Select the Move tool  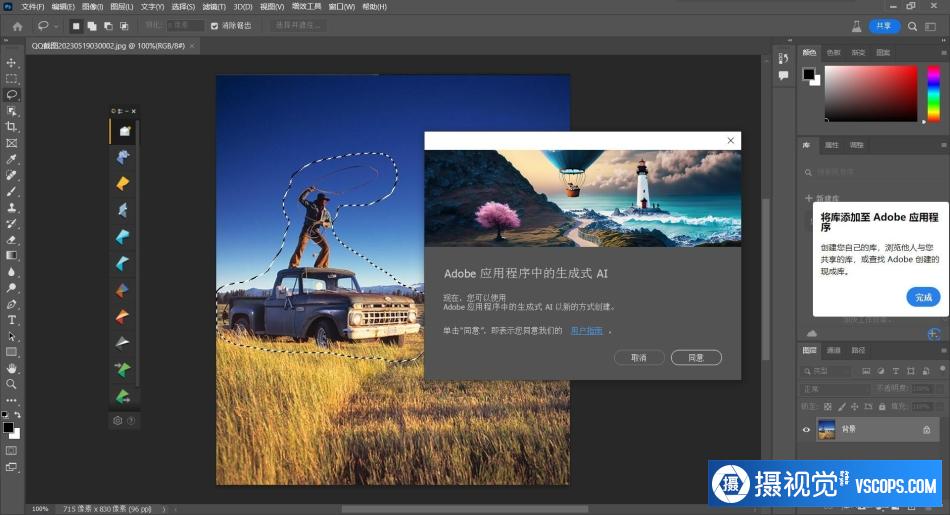coord(11,62)
